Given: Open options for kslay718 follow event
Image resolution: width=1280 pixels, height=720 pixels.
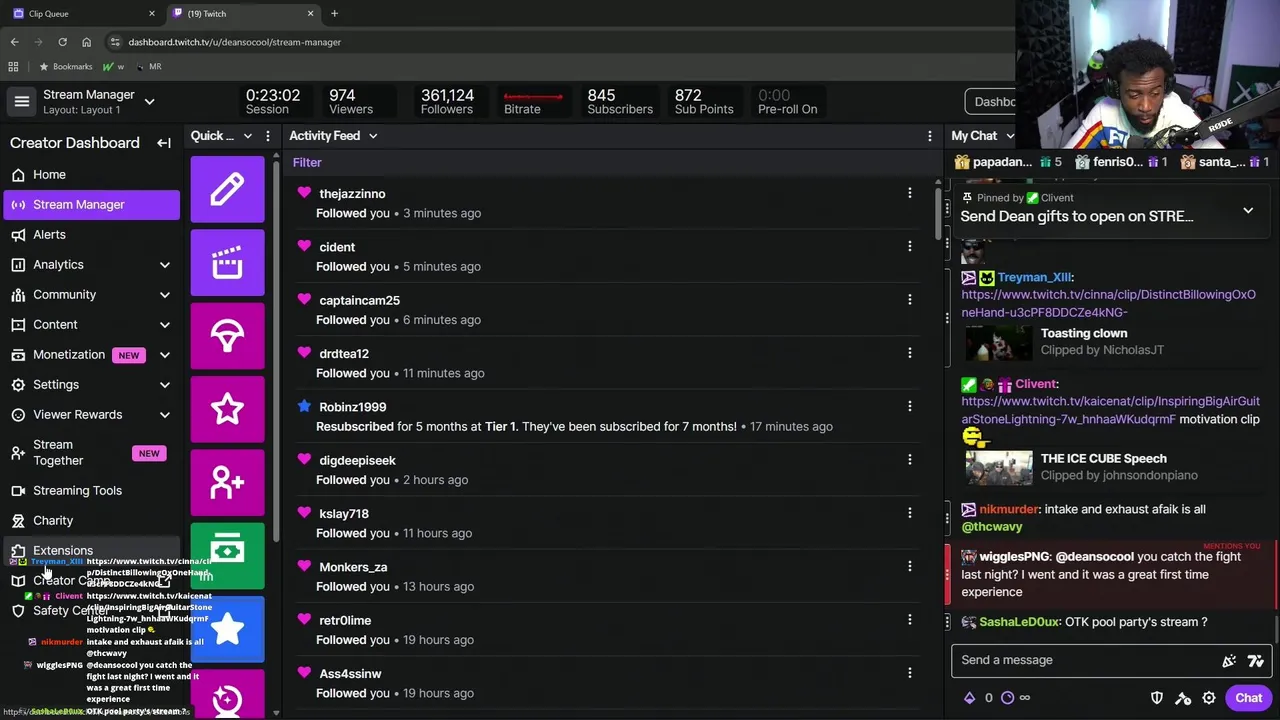Looking at the screenshot, I should coord(909,513).
